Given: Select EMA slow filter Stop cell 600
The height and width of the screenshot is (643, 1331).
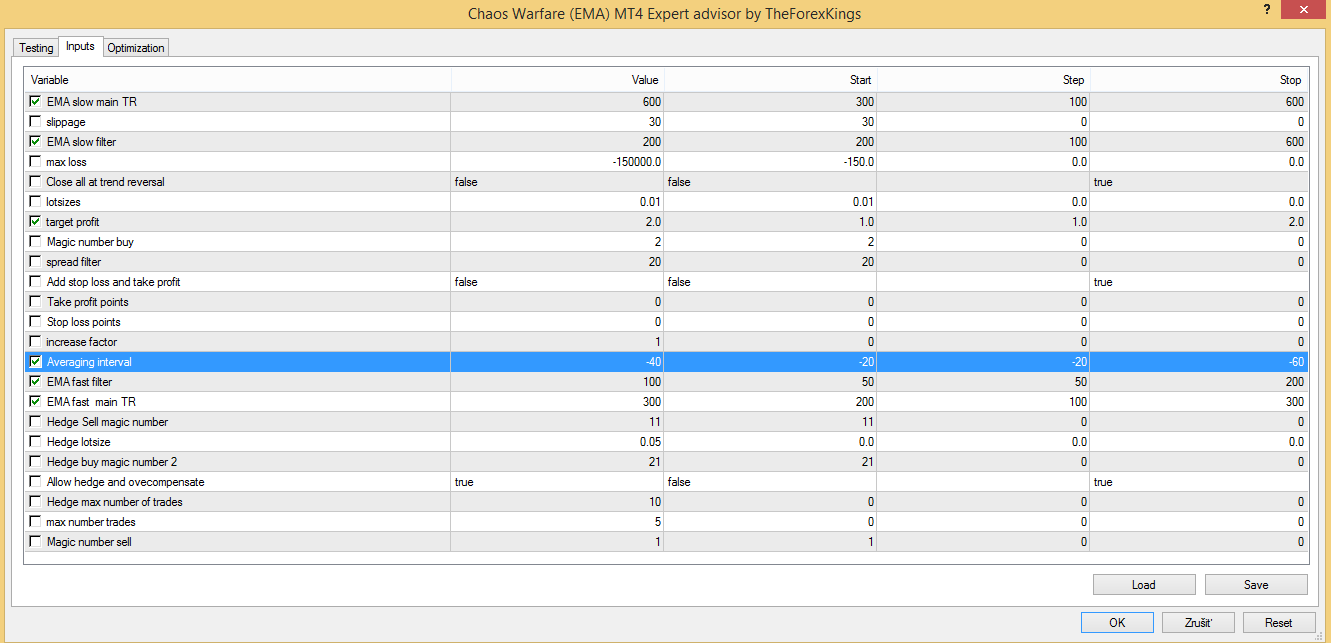Looking at the screenshot, I should [x=1197, y=142].
